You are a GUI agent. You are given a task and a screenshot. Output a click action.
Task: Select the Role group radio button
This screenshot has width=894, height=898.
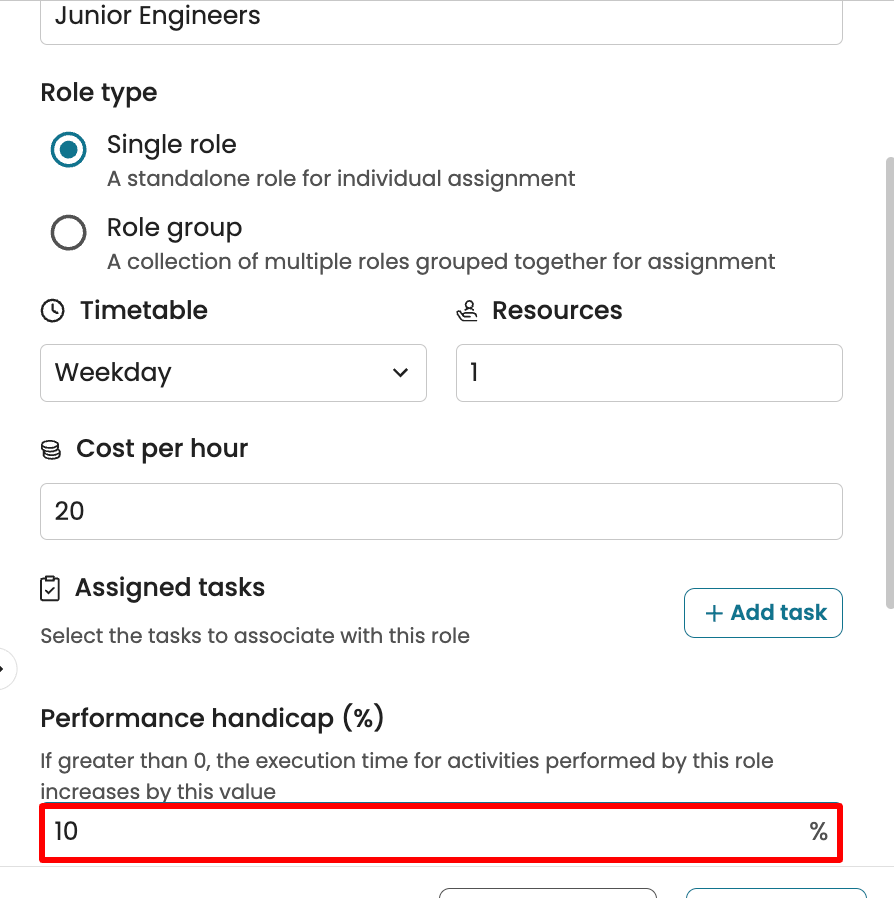tap(68, 234)
